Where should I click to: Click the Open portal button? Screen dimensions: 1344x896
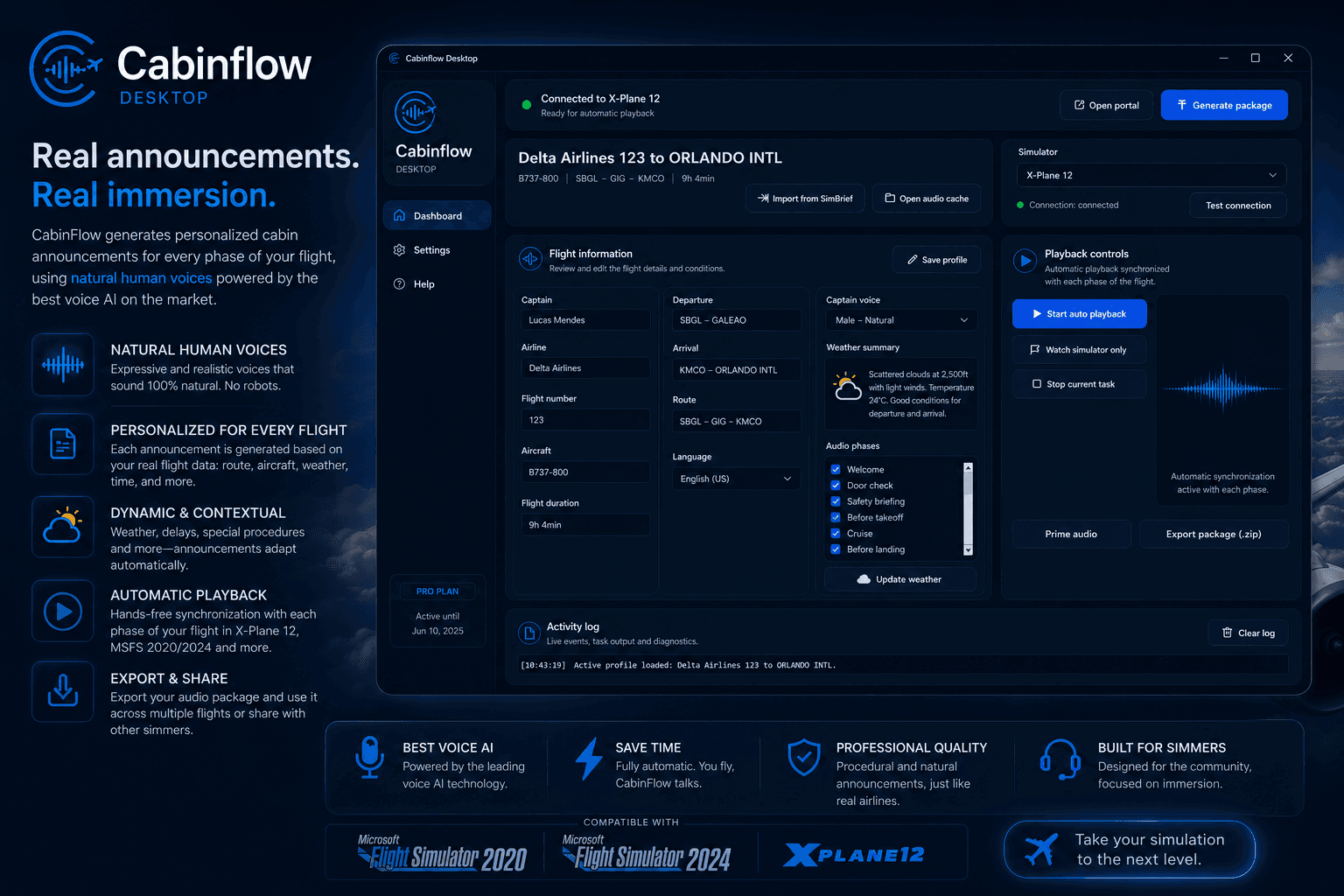[x=1107, y=105]
